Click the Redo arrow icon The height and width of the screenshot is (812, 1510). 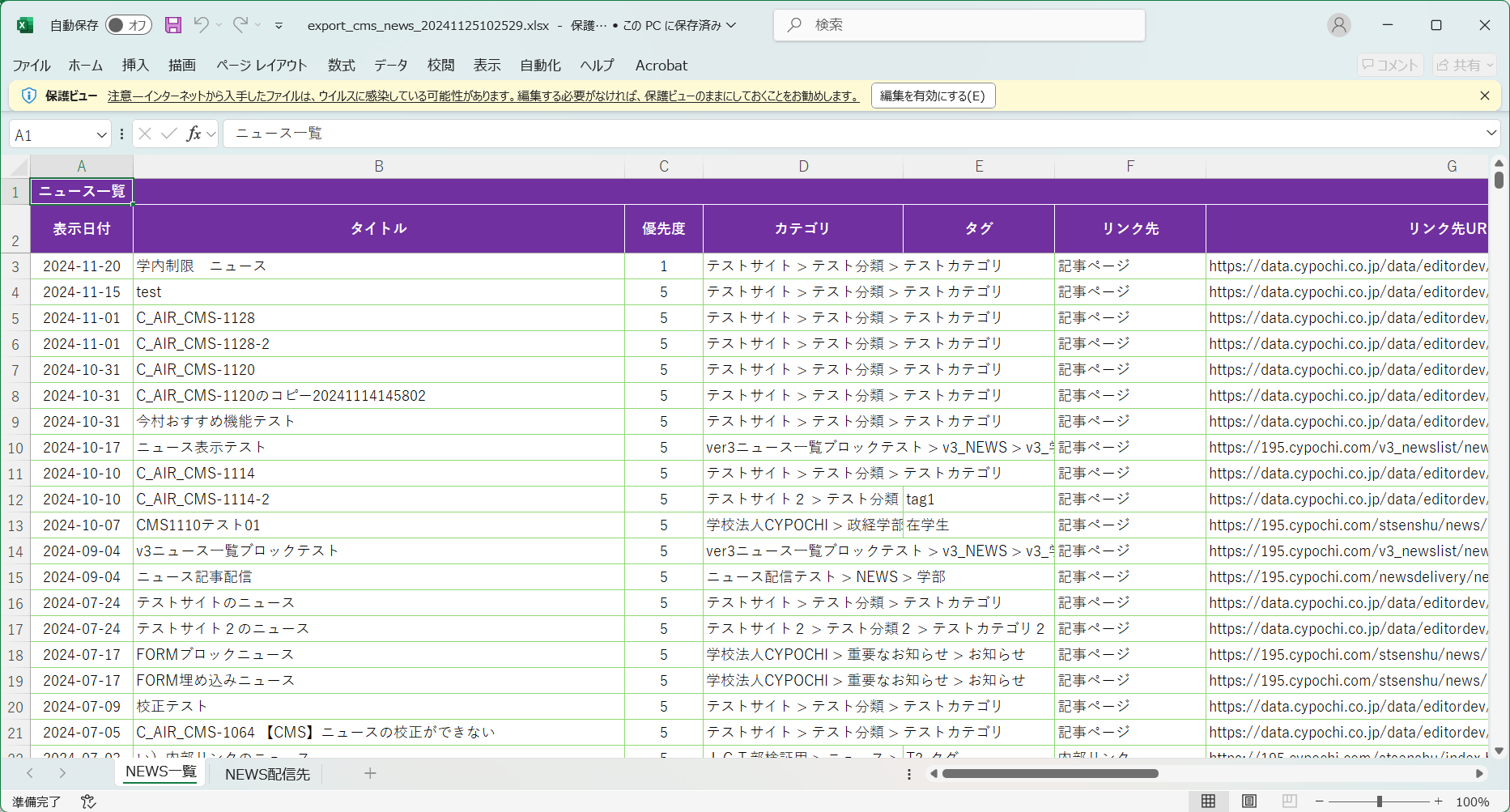(x=240, y=25)
